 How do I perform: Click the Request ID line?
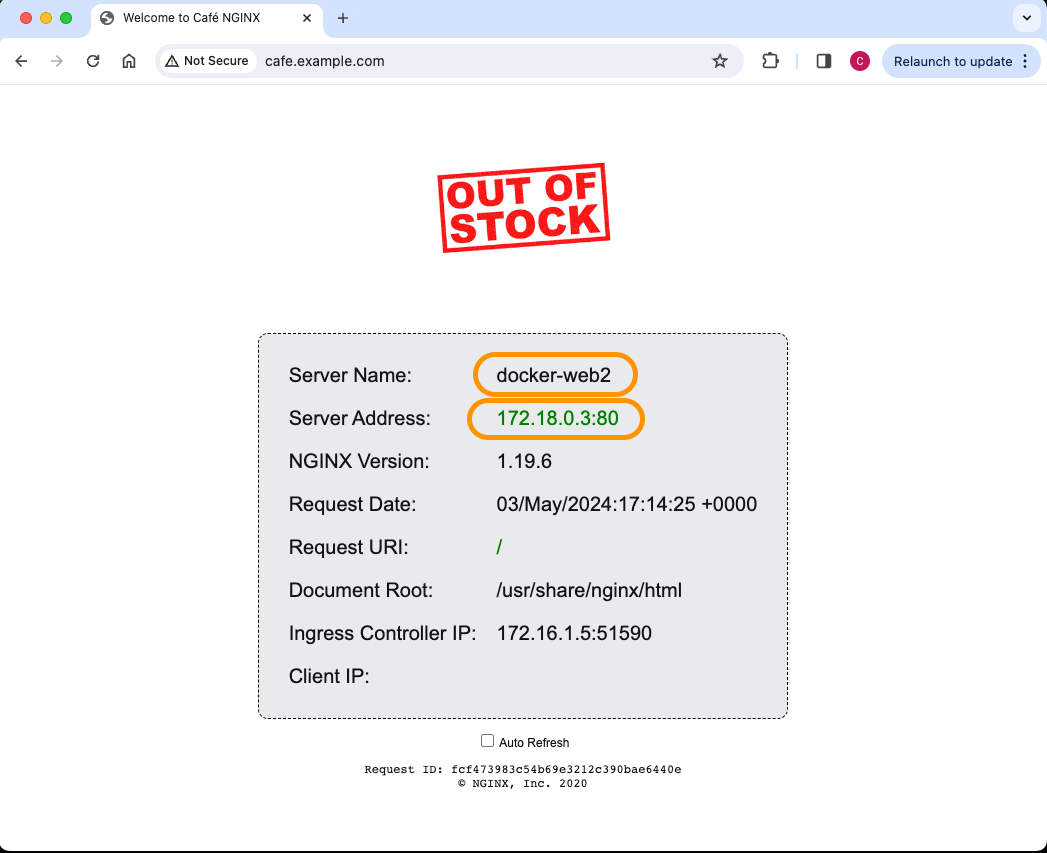[523, 770]
